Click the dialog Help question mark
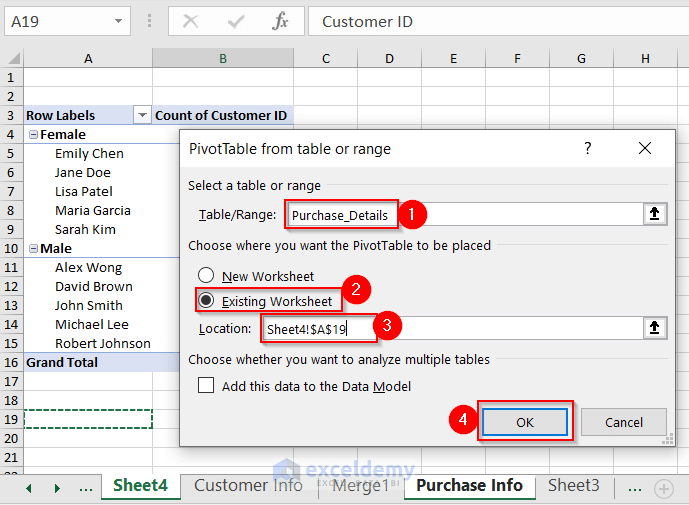This screenshot has height=505, width=689. pyautogui.click(x=587, y=149)
